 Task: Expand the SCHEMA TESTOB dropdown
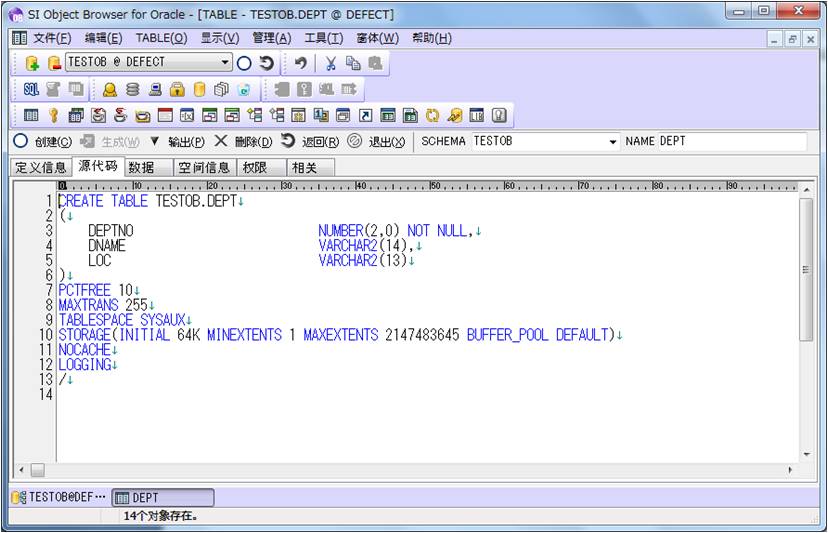tap(613, 142)
